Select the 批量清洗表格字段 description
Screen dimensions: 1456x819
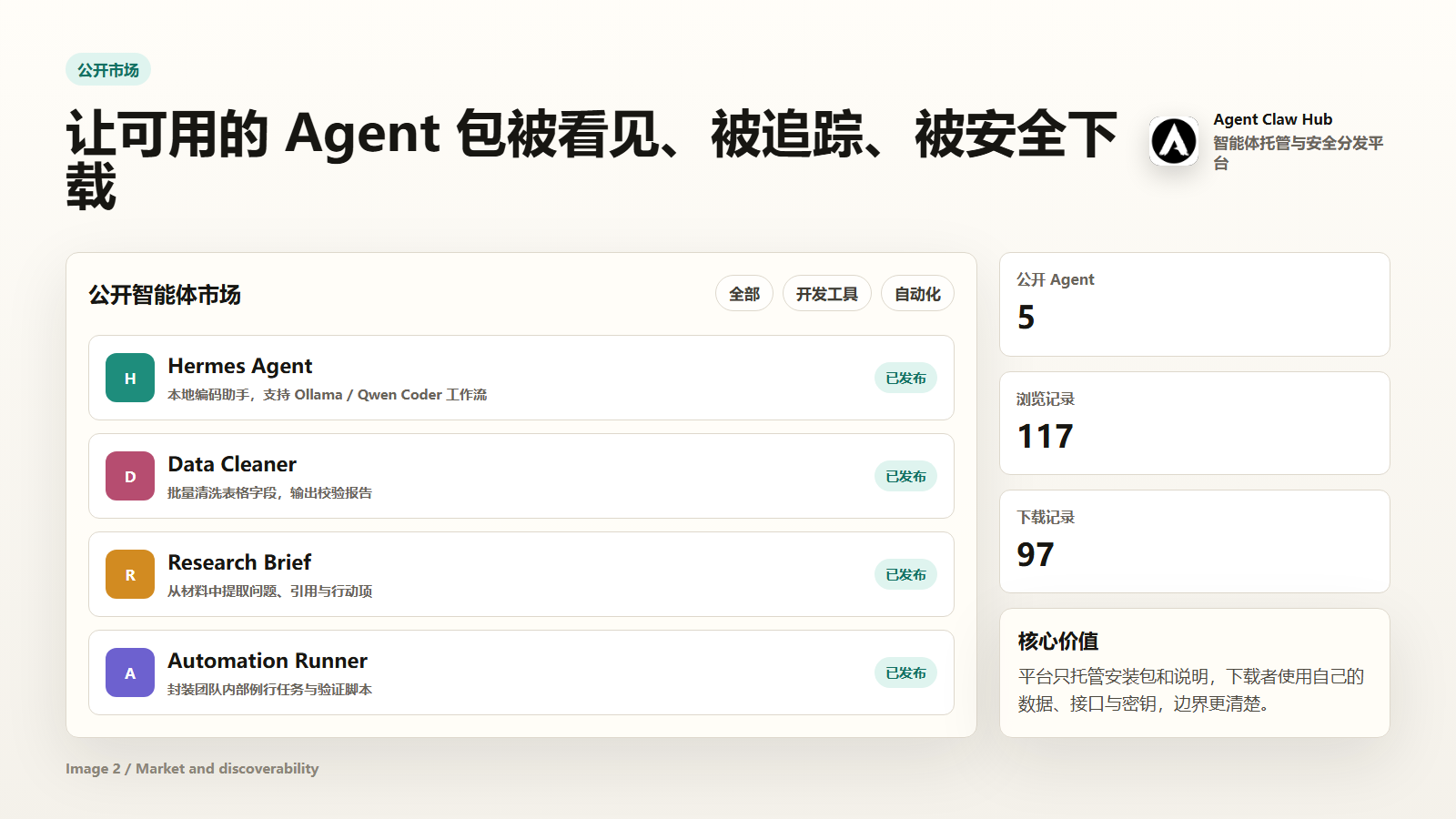[270, 493]
